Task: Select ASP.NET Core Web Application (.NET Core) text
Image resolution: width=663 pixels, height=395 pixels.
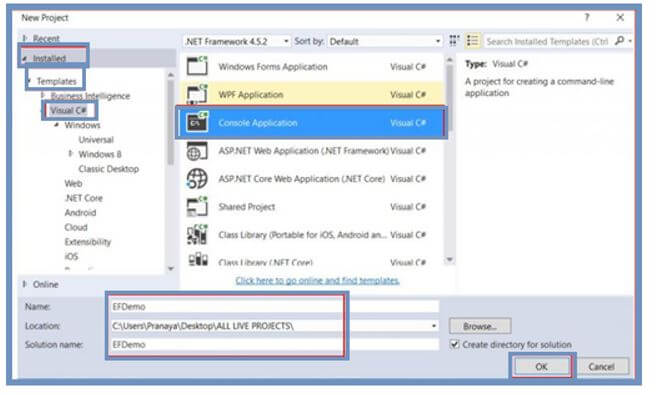Action: pos(302,179)
